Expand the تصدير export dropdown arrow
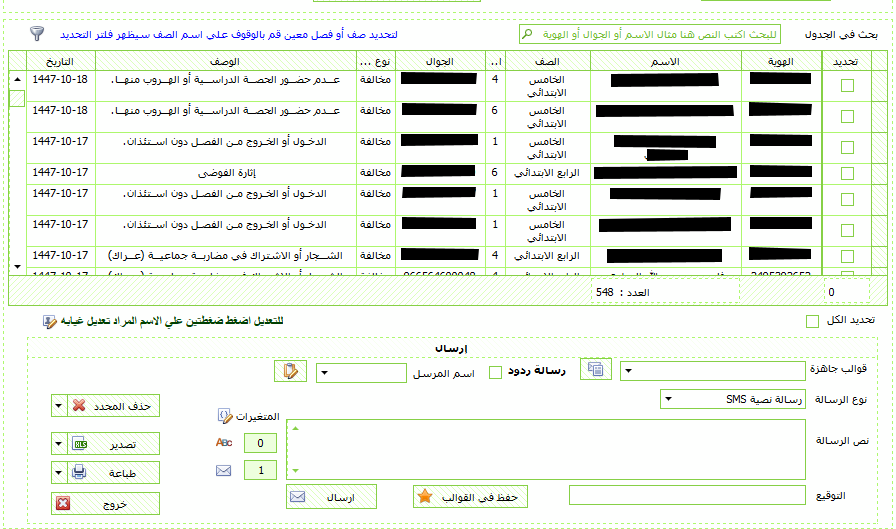The height and width of the screenshot is (529, 896). pos(59,444)
